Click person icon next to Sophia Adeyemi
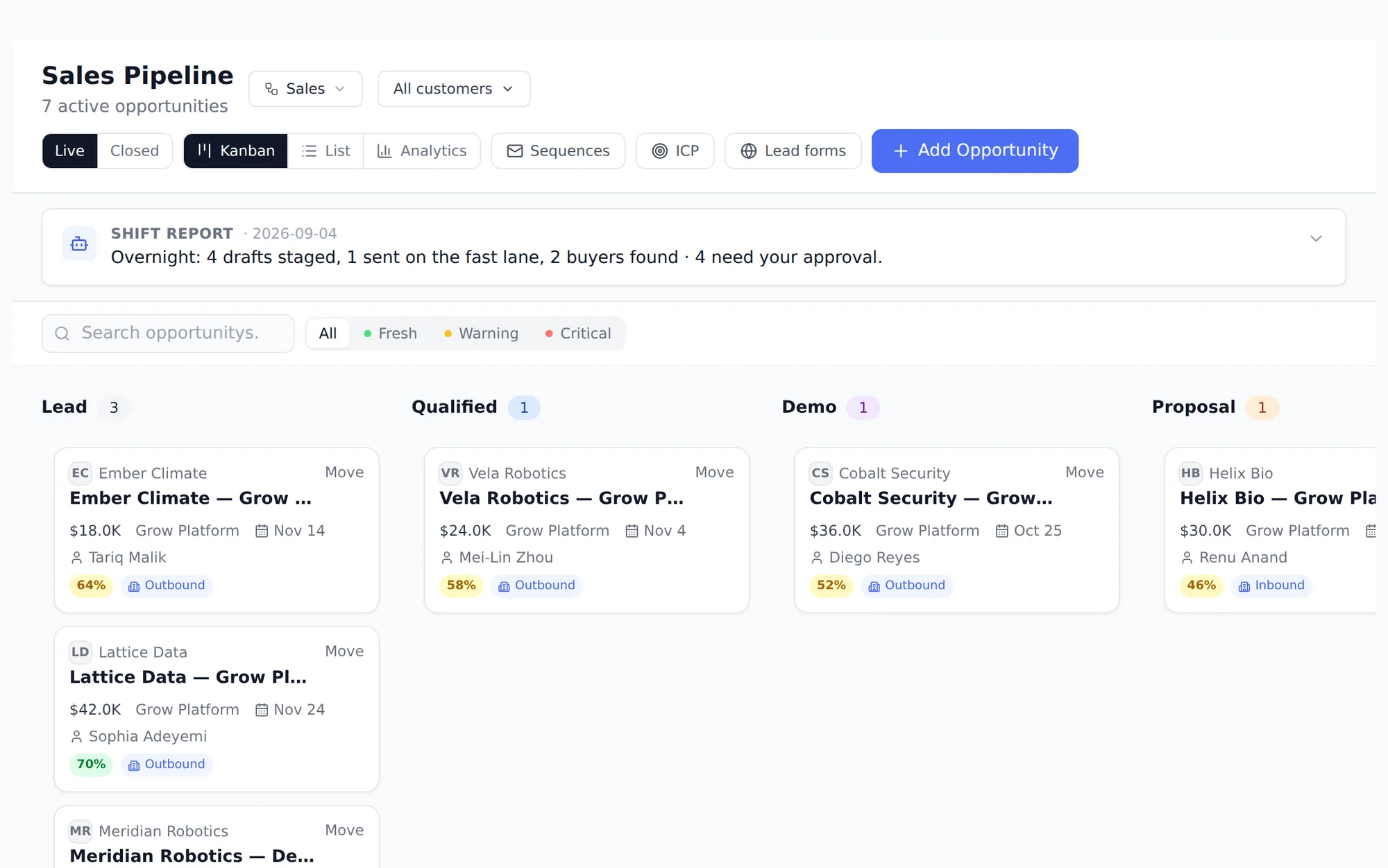The width and height of the screenshot is (1388, 868). [76, 737]
